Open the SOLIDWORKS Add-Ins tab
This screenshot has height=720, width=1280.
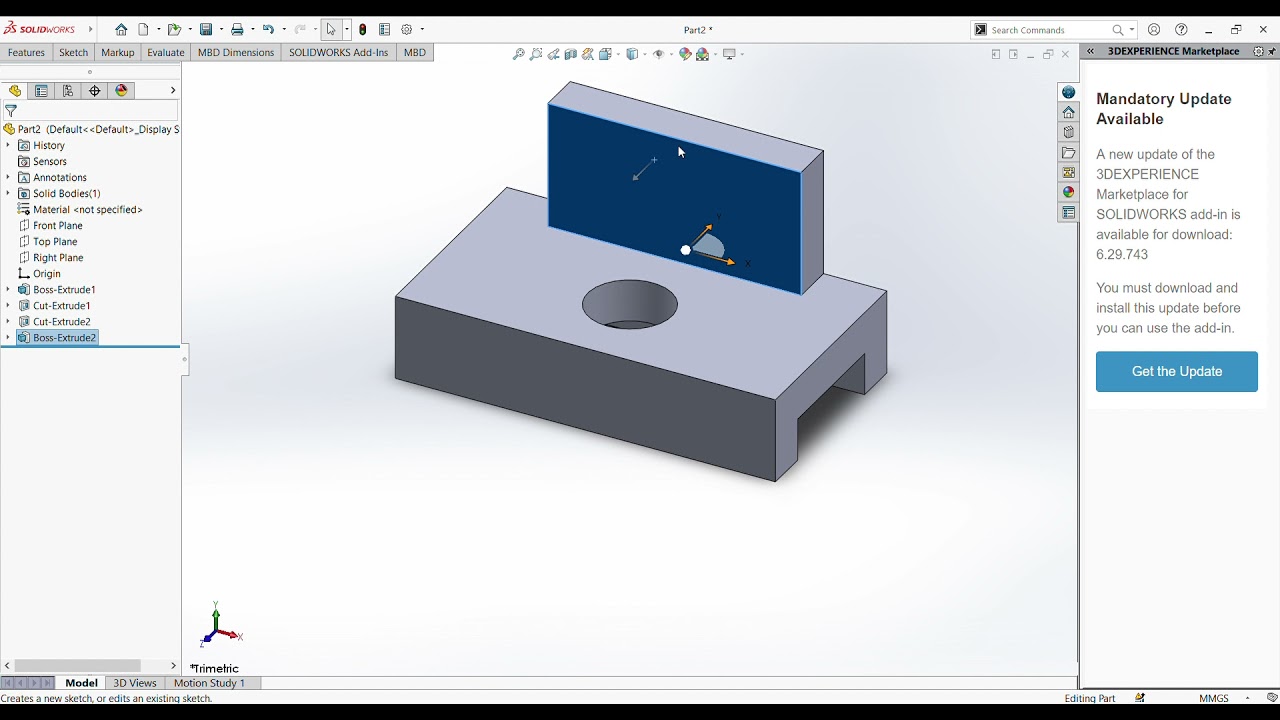(x=339, y=53)
